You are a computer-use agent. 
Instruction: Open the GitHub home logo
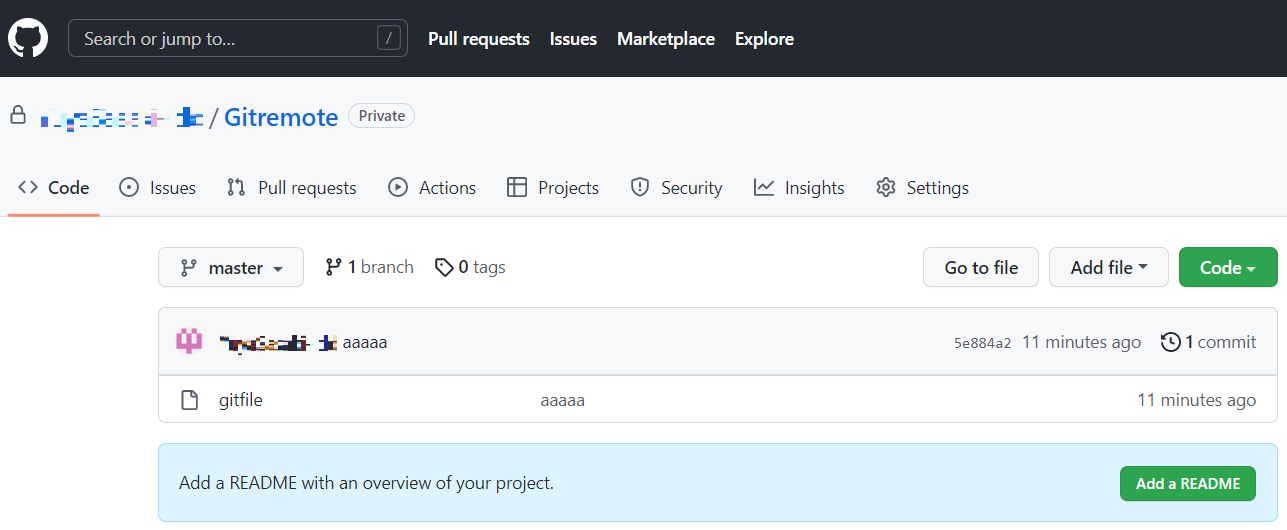(x=28, y=39)
